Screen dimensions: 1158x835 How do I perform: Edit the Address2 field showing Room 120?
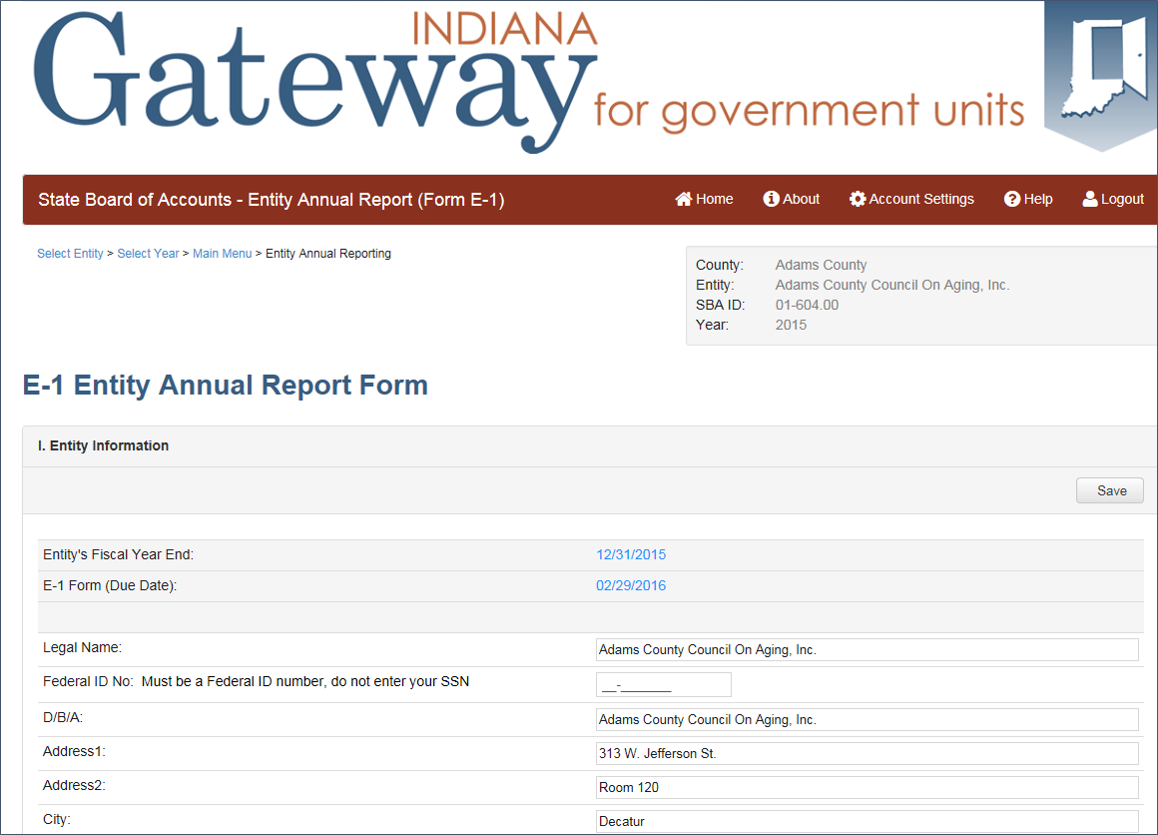tap(867, 787)
